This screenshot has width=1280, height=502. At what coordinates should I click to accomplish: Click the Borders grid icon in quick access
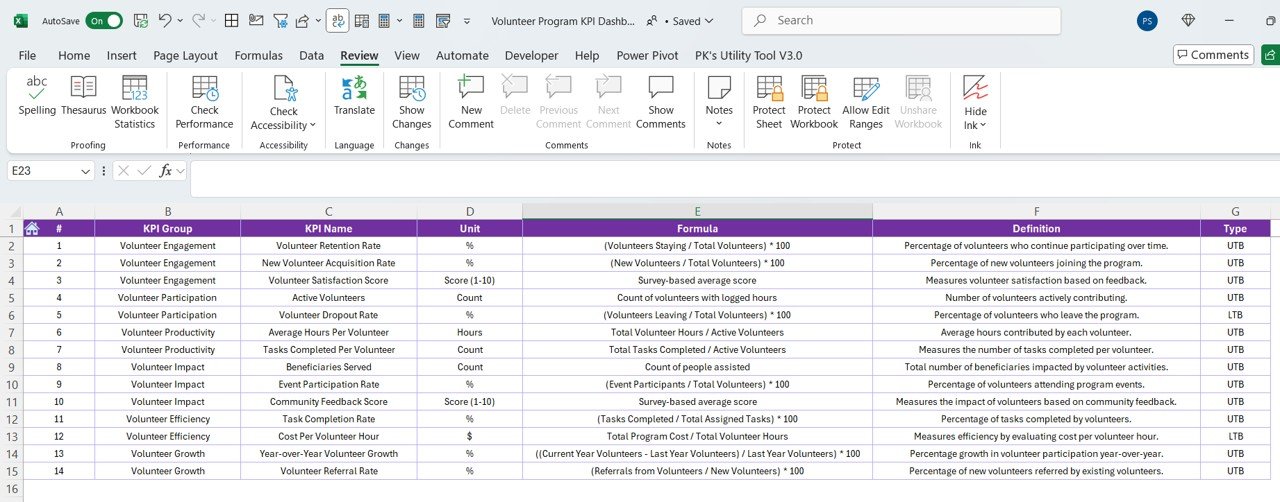pos(231,20)
